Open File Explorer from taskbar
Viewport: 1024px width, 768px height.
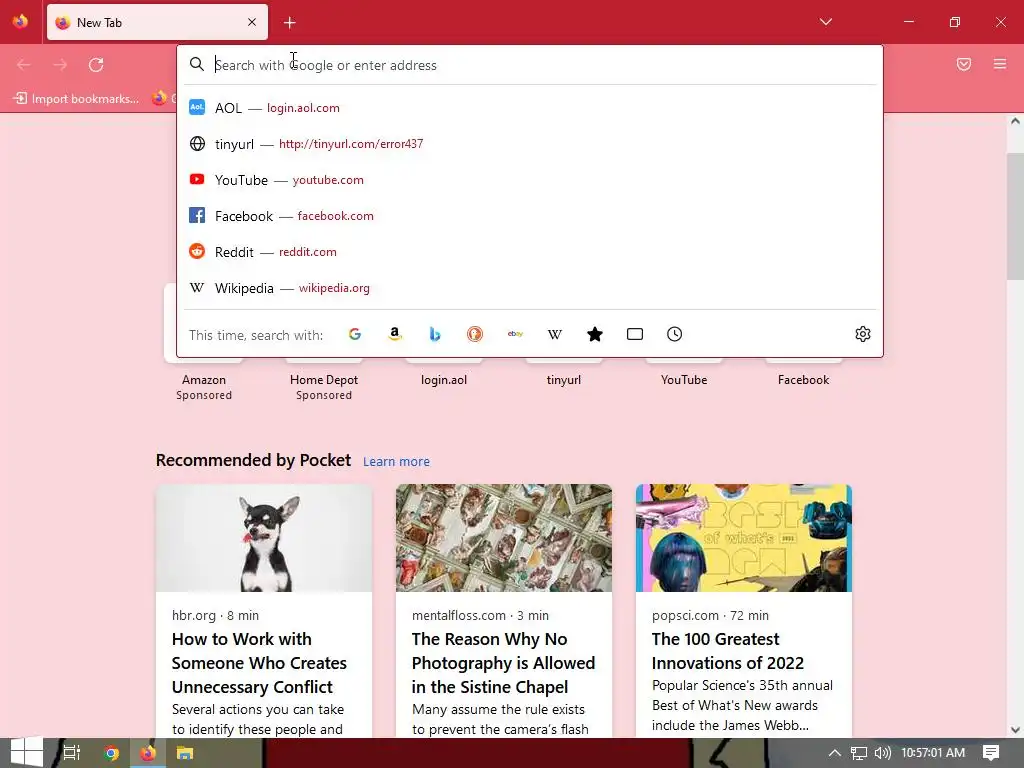(x=185, y=753)
